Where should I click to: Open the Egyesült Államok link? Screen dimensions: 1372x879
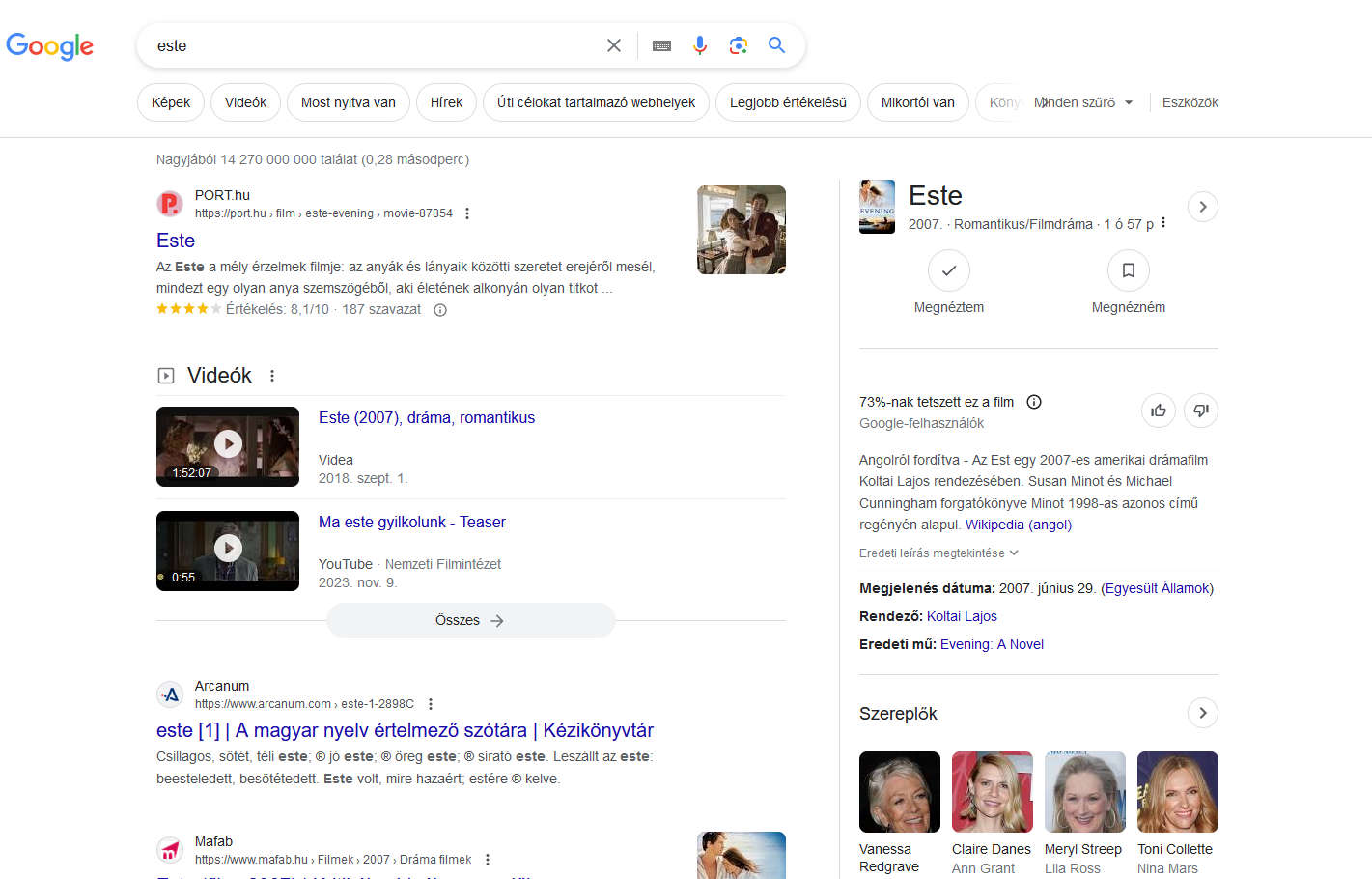pos(1158,588)
